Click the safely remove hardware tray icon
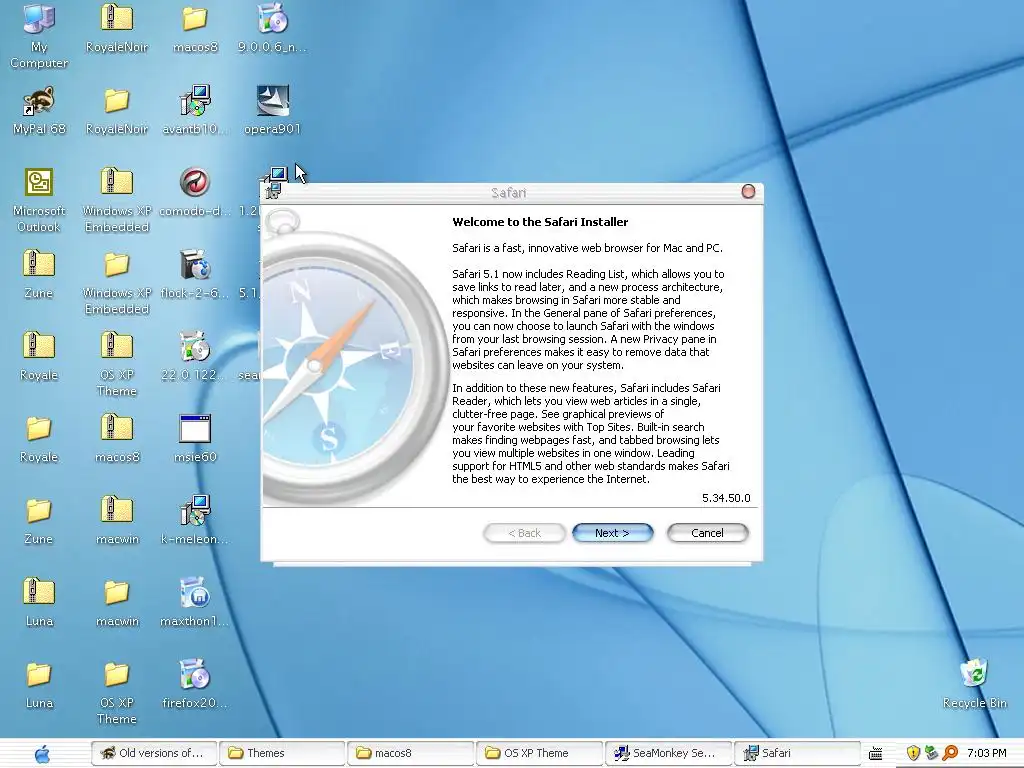Screen dimensions: 1024x768 pos(931,753)
